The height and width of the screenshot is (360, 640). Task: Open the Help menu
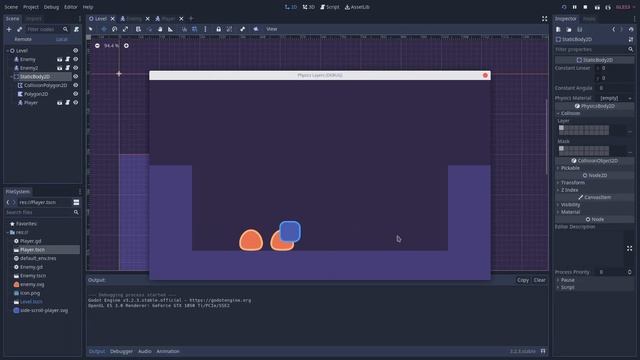coord(88,7)
